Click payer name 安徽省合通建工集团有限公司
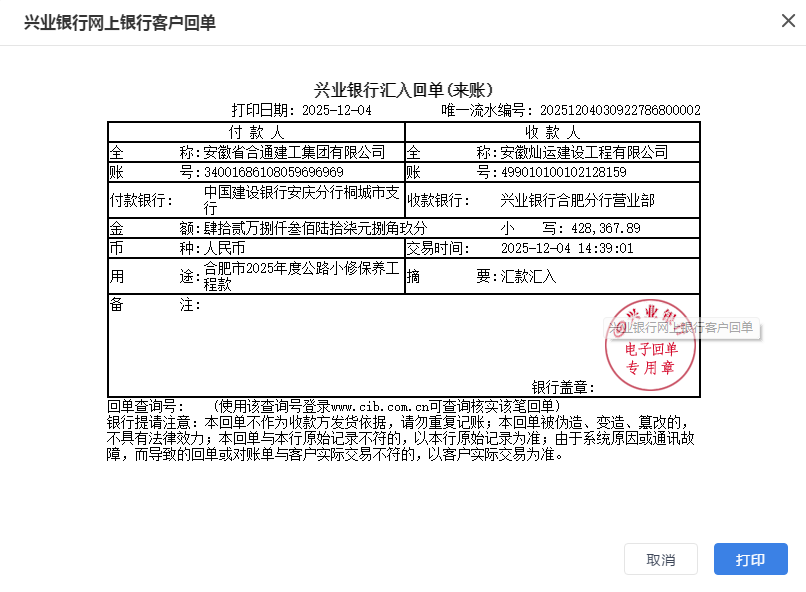Image resolution: width=806 pixels, height=592 pixels. pos(294,153)
